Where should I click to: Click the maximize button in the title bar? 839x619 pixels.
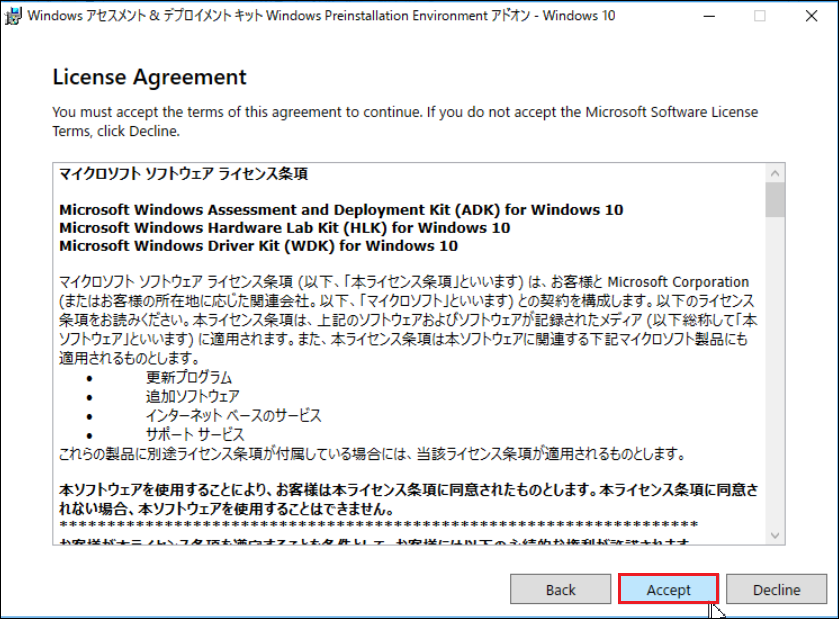(x=759, y=16)
